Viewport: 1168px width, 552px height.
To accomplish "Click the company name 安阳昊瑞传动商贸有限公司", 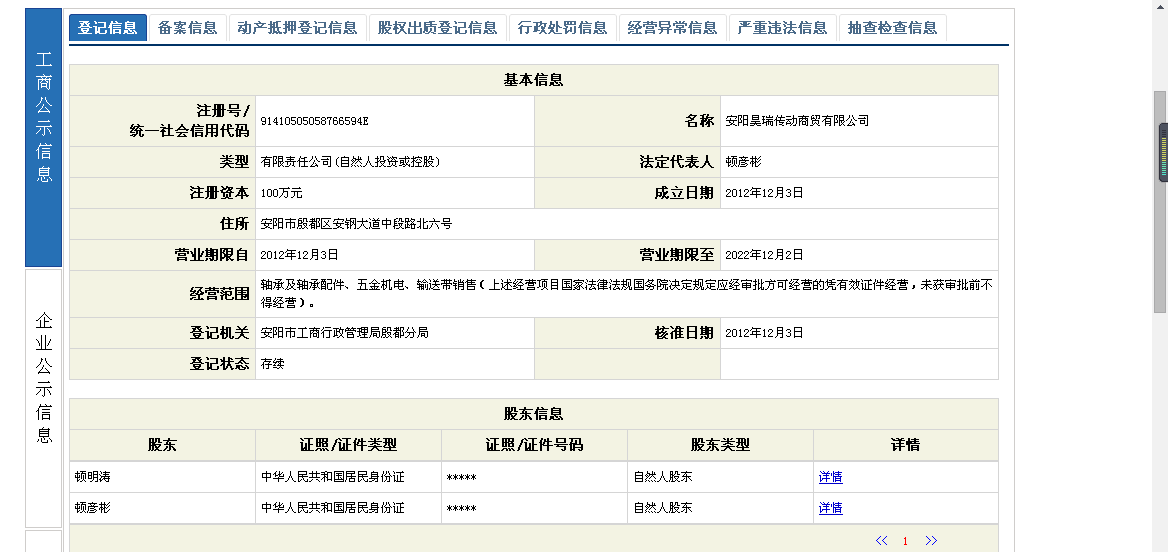I will (797, 121).
